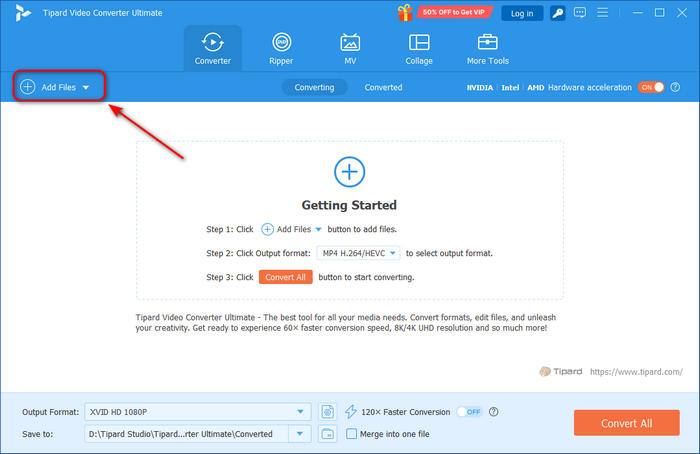Expand the Add Files dropdown arrow
The width and height of the screenshot is (700, 454).
click(86, 87)
